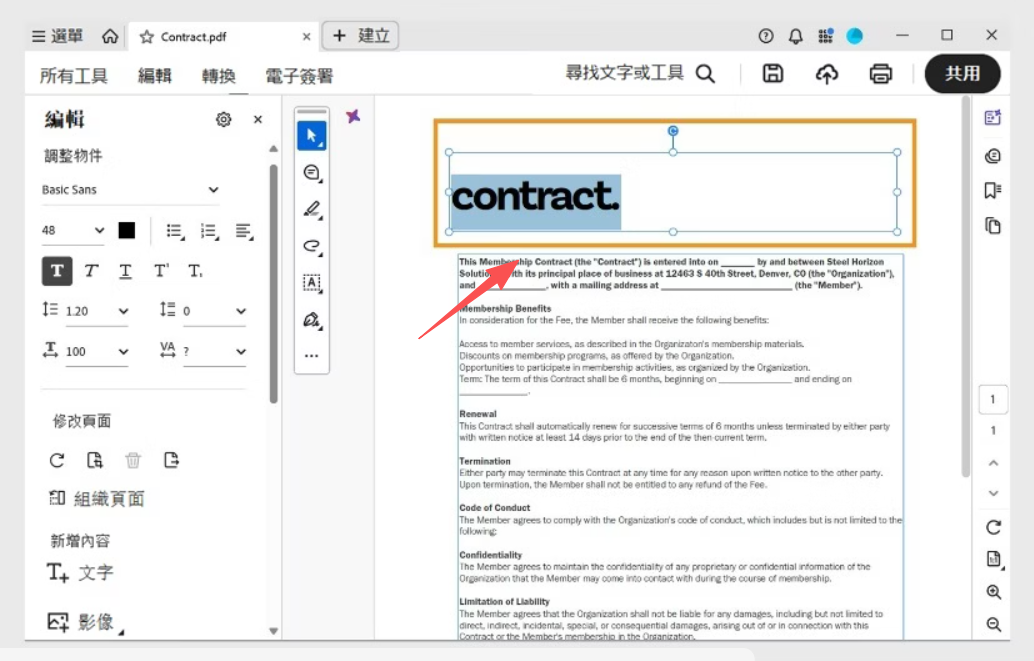1034x661 pixels.
Task: Open more tools via ellipsis icon
Action: [312, 355]
